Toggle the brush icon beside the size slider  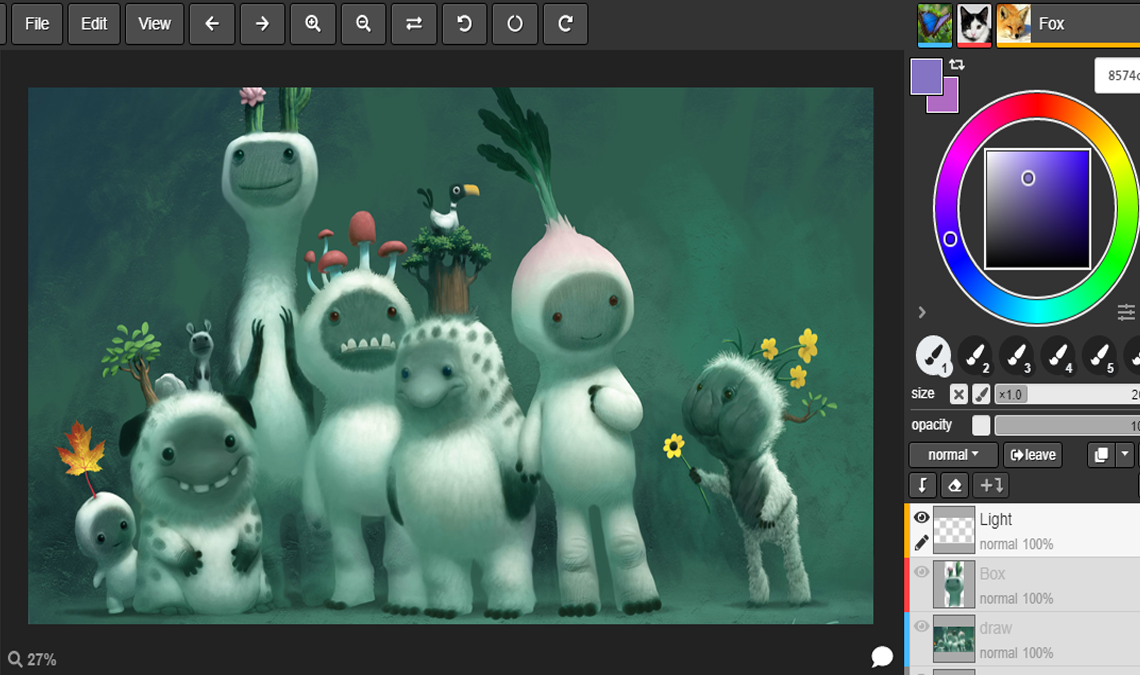pyautogui.click(x=981, y=394)
